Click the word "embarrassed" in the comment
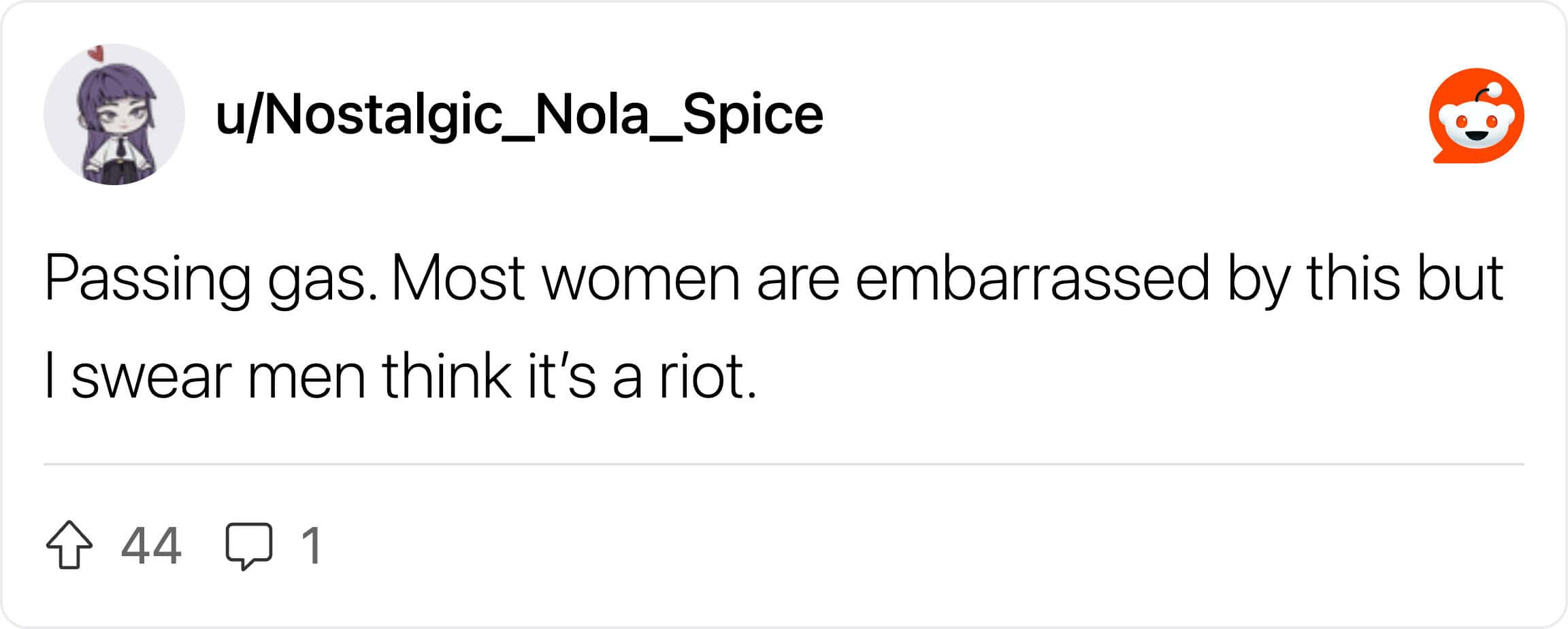Viewport: 1568px width, 629px height. (1032, 278)
